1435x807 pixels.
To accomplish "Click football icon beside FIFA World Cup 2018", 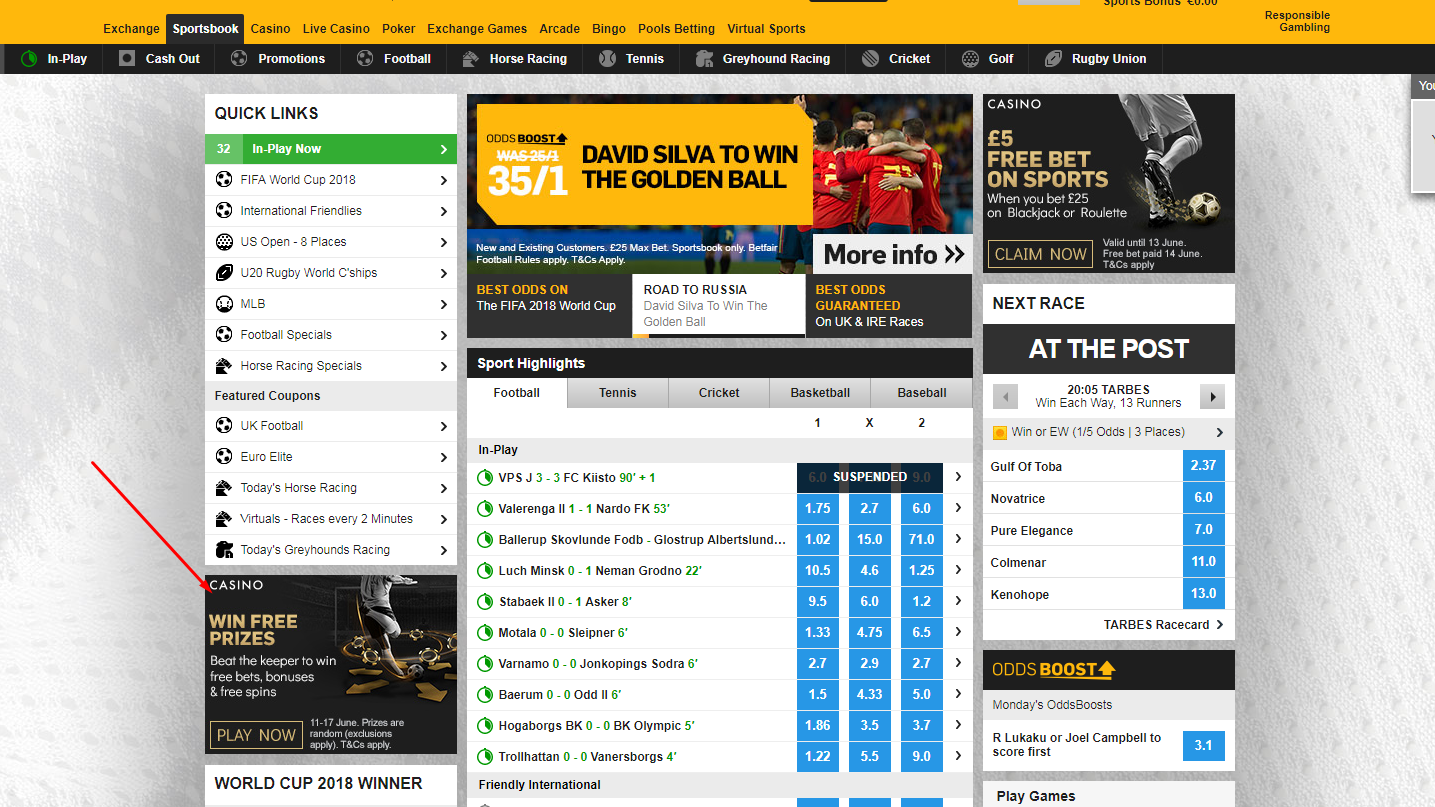I will tap(224, 180).
